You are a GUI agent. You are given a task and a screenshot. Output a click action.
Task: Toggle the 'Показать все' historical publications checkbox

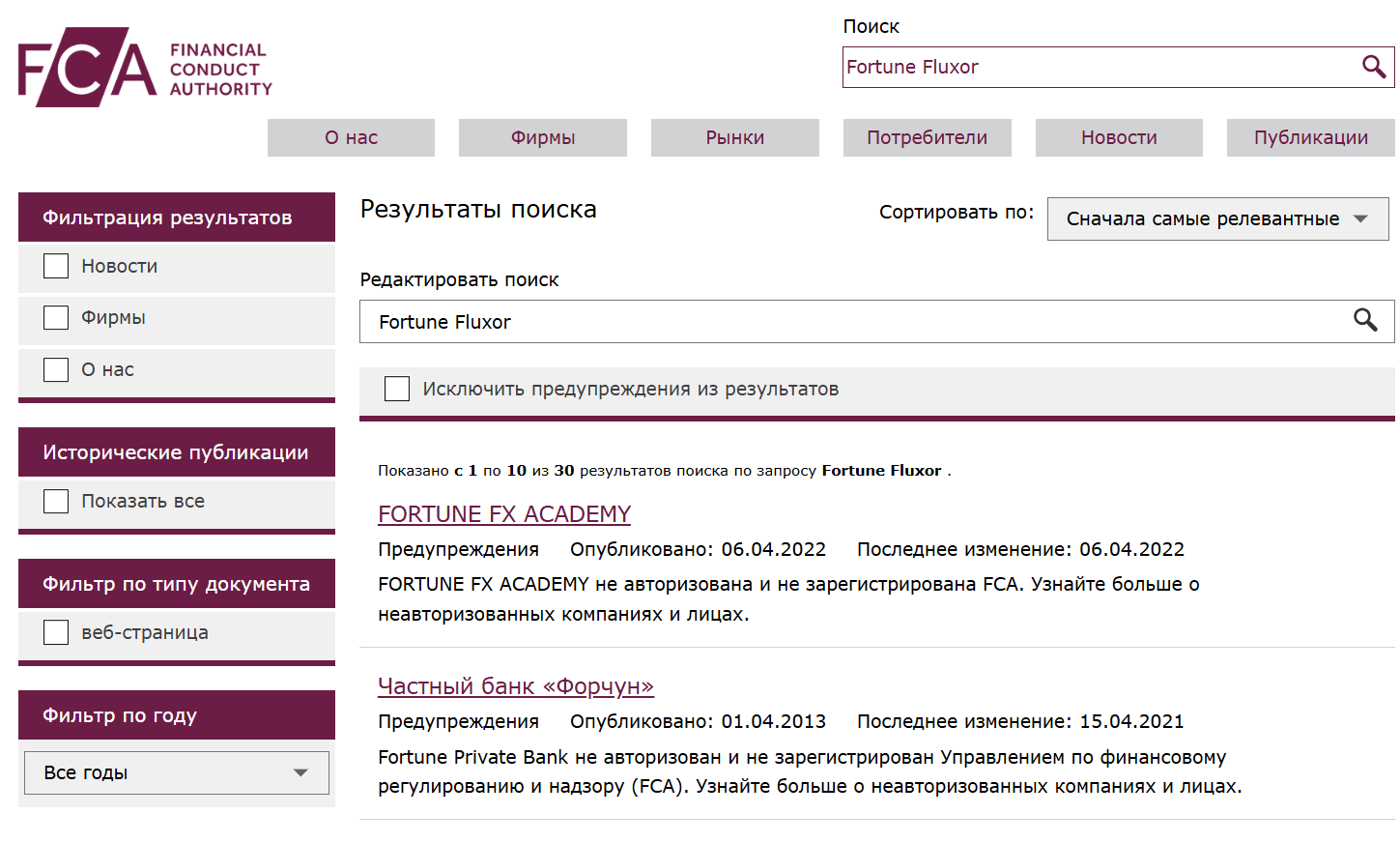click(55, 501)
